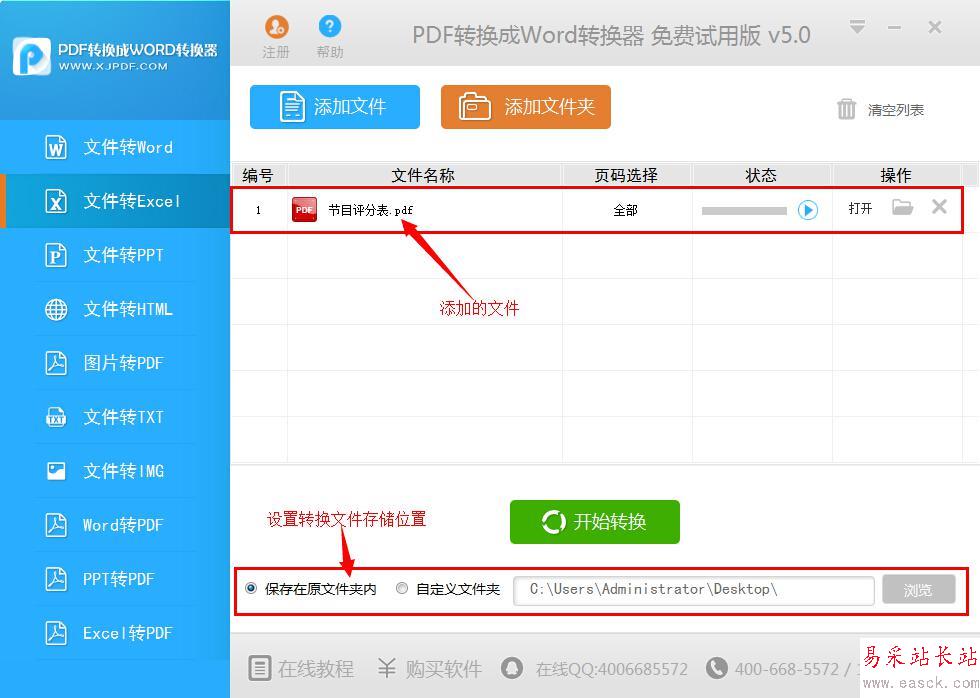This screenshot has width=980, height=698.
Task: Click the 文件名称 column header
Action: pos(424,175)
